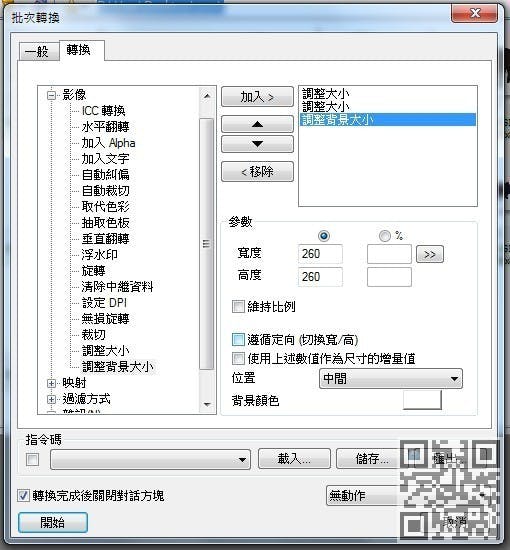Select 無損旋轉 item
The height and width of the screenshot is (550, 510).
(106, 319)
